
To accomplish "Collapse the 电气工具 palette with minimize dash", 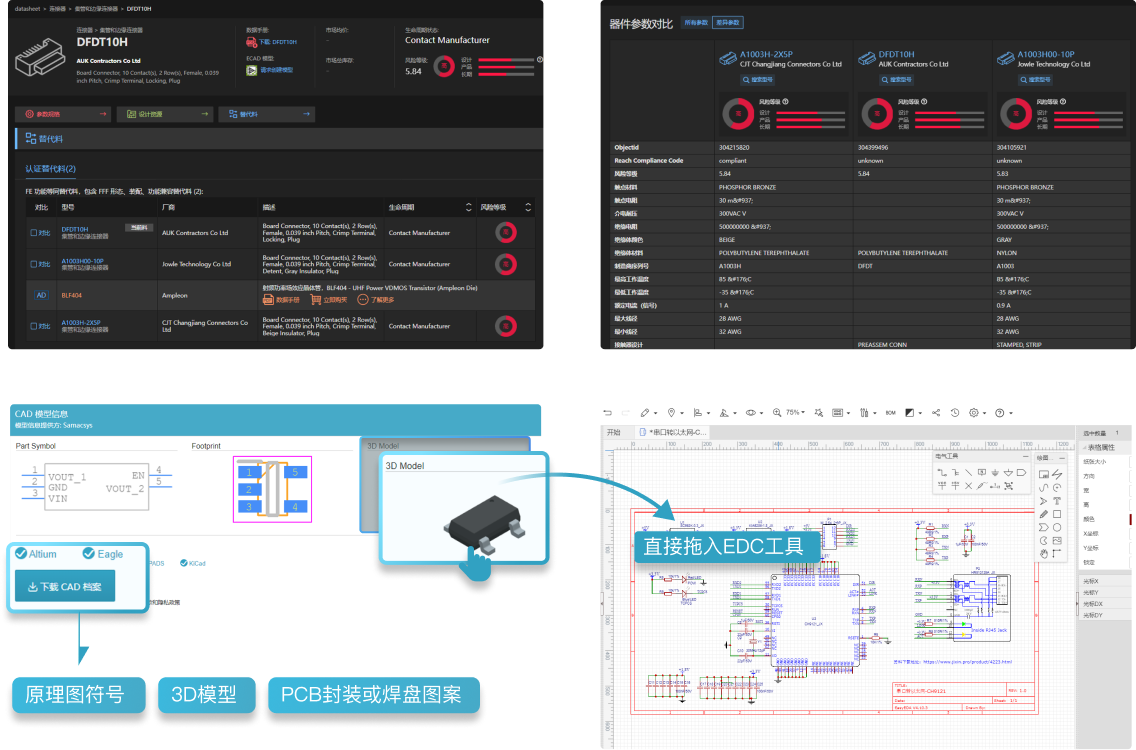I will click(x=1025, y=457).
